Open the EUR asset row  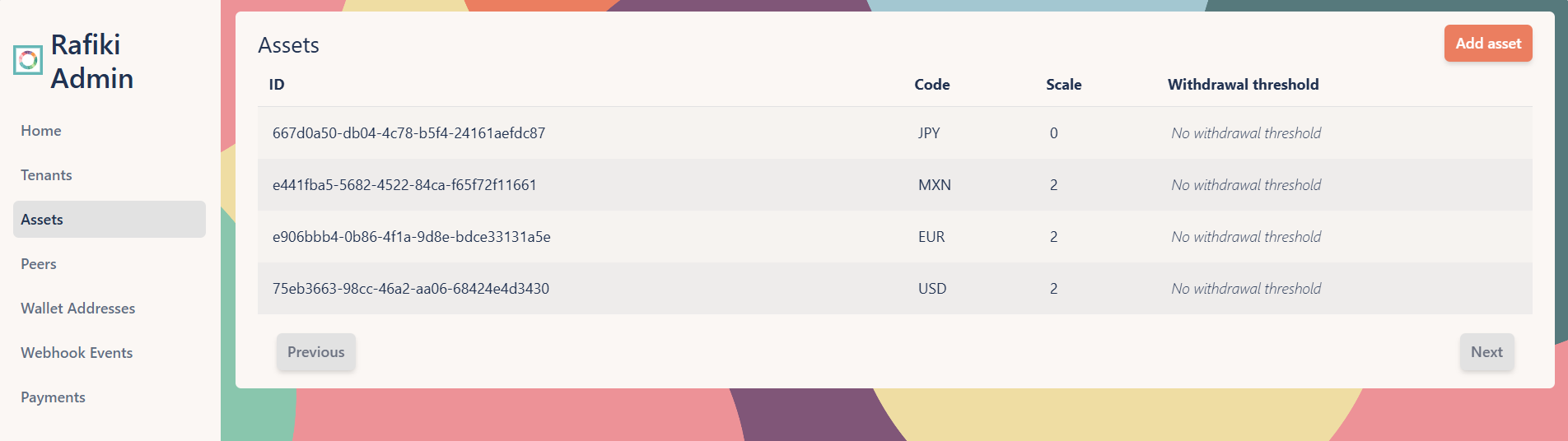pos(931,237)
